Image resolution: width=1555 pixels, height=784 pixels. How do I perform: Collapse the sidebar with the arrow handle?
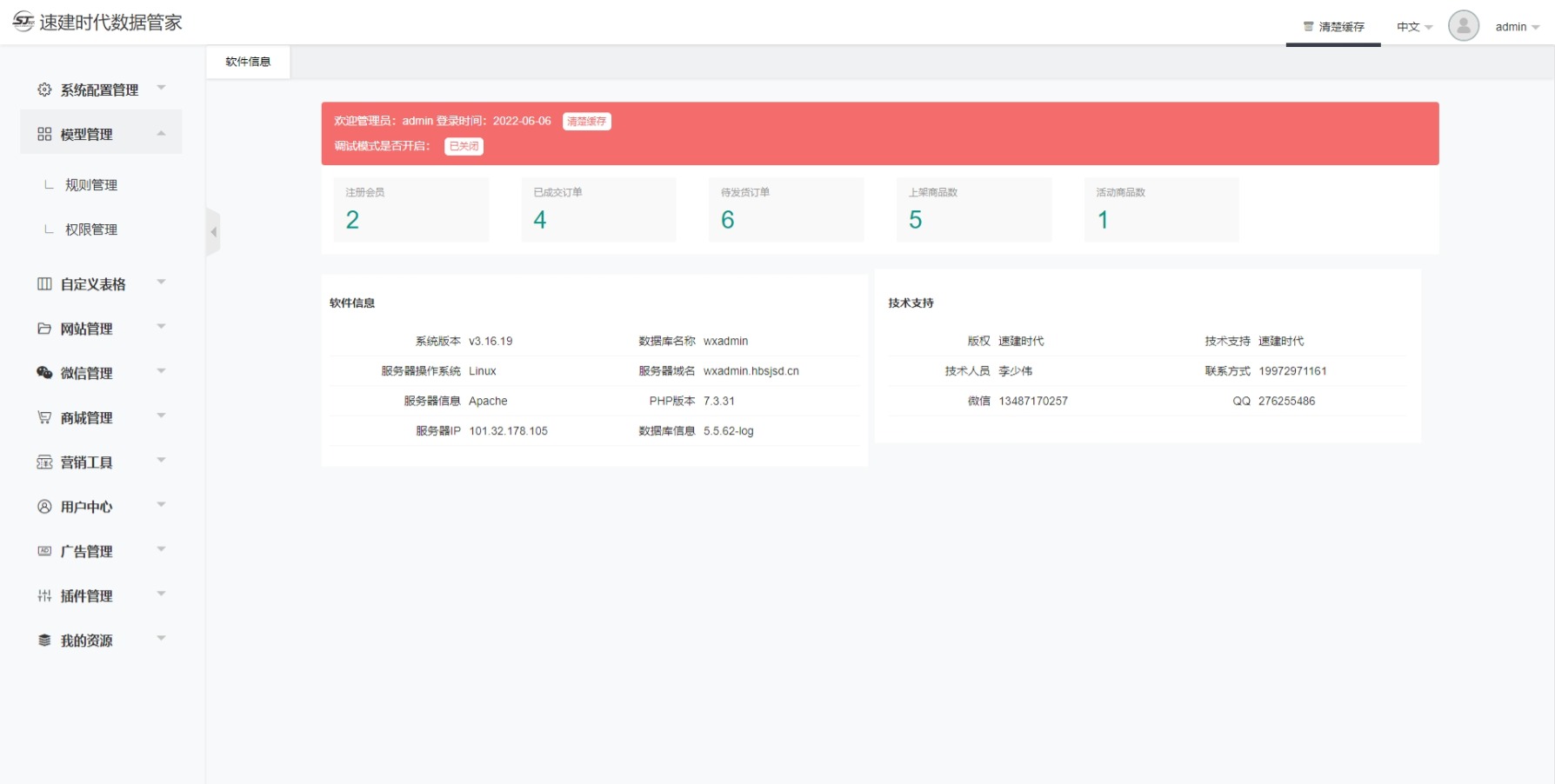[x=213, y=232]
